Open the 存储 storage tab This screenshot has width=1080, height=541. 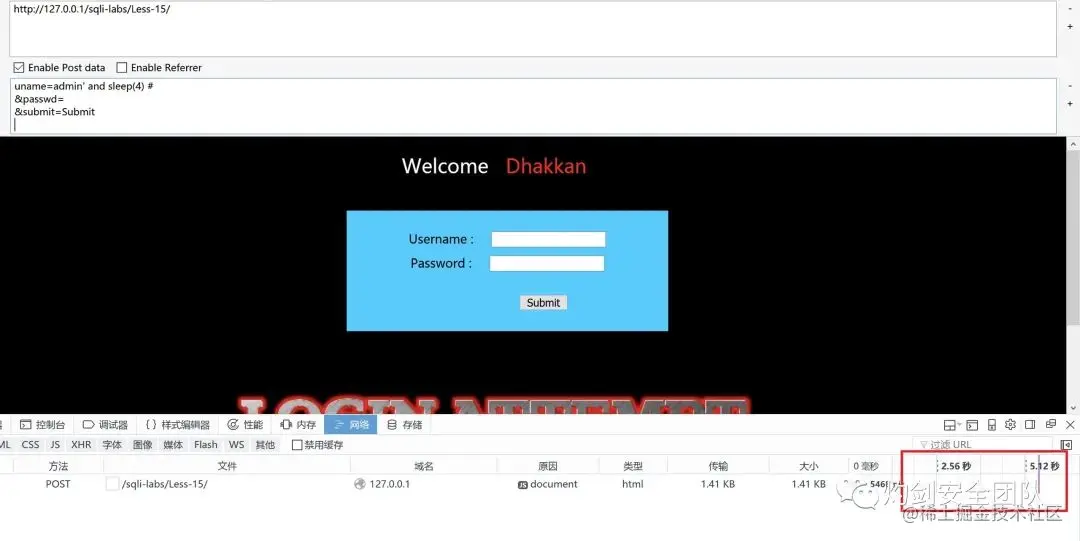(404, 425)
